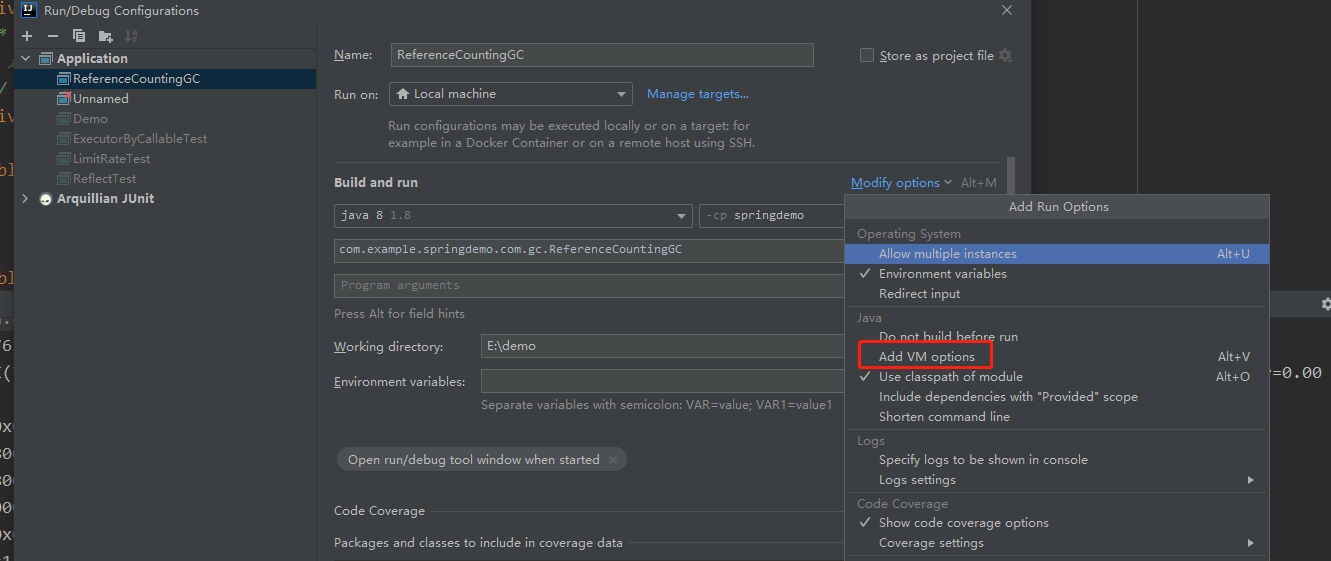
Task: Remove the 'Open run/debug tool window' chip
Action: click(613, 460)
